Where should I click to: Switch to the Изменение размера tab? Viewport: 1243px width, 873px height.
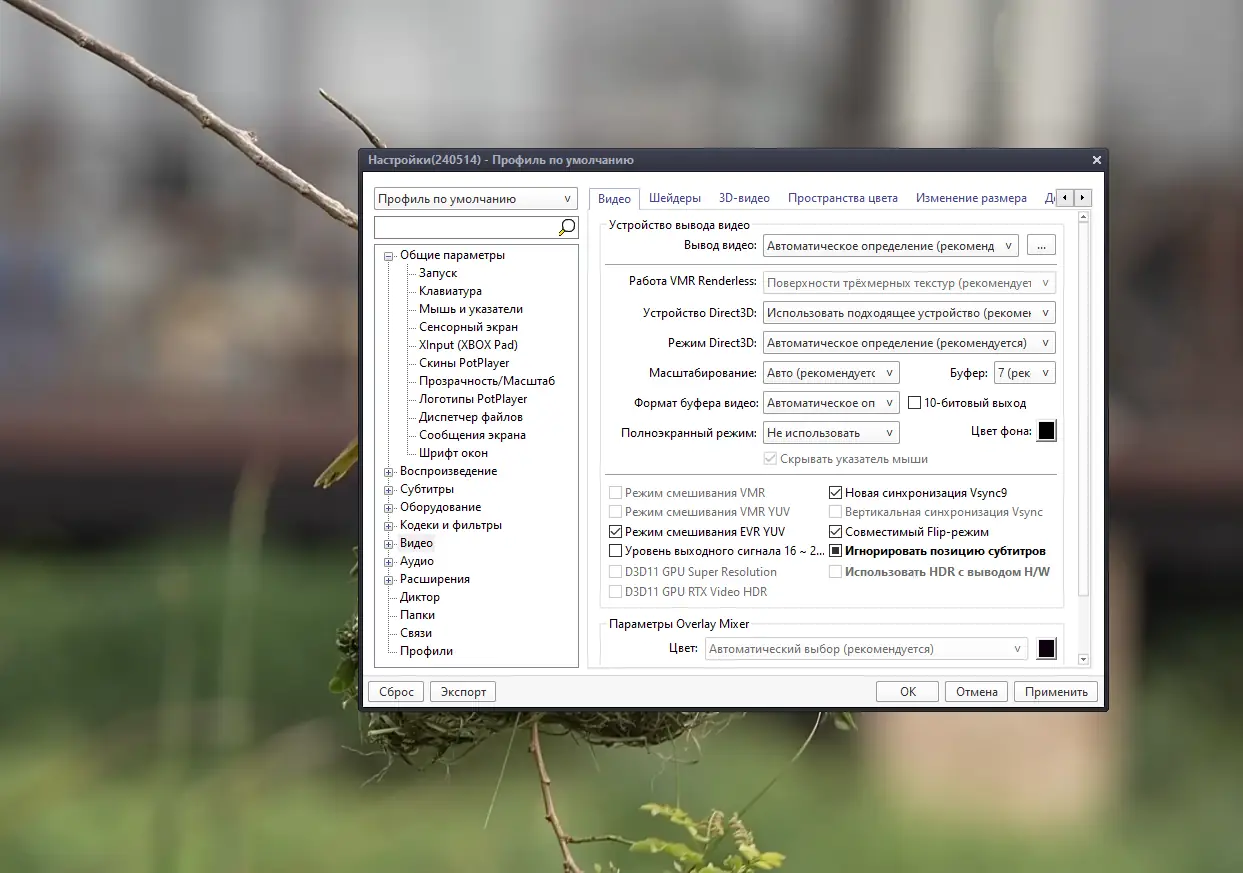(x=971, y=198)
